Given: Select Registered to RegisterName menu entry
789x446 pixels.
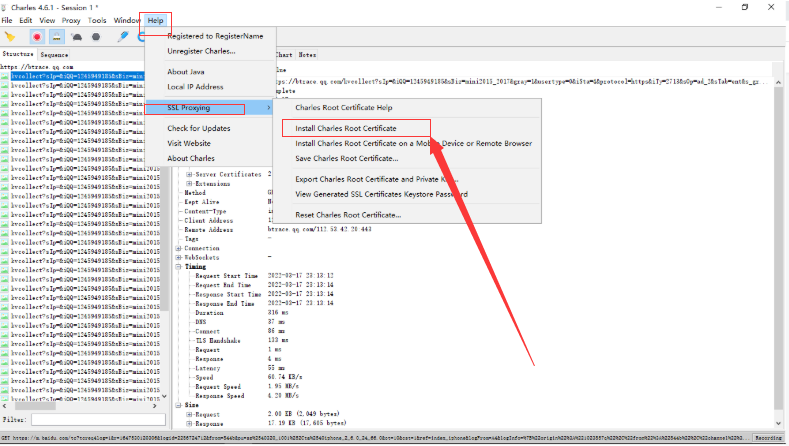Looking at the screenshot, I should tap(215, 36).
